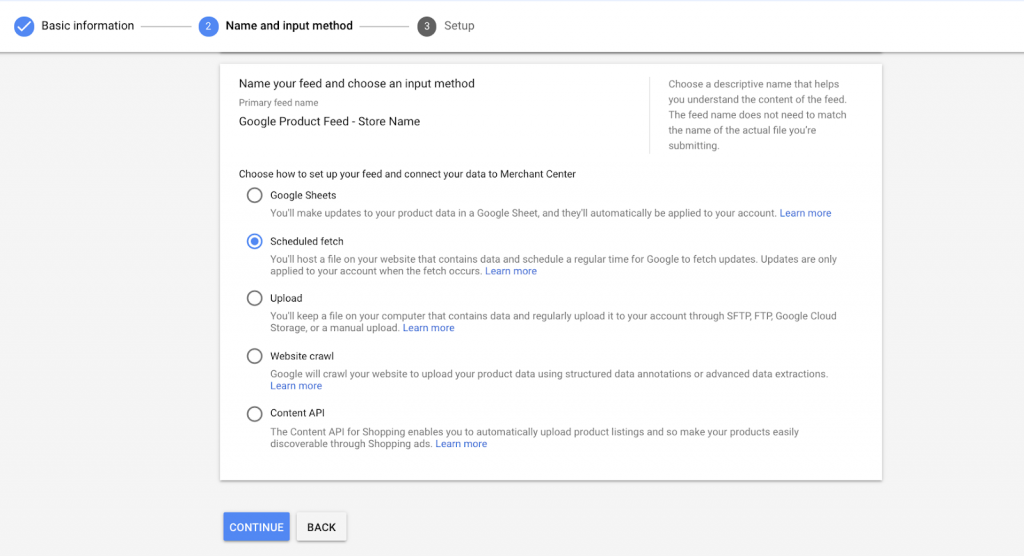This screenshot has width=1024, height=556.
Task: Click the Scheduled fetch option label
Action: [x=306, y=241]
